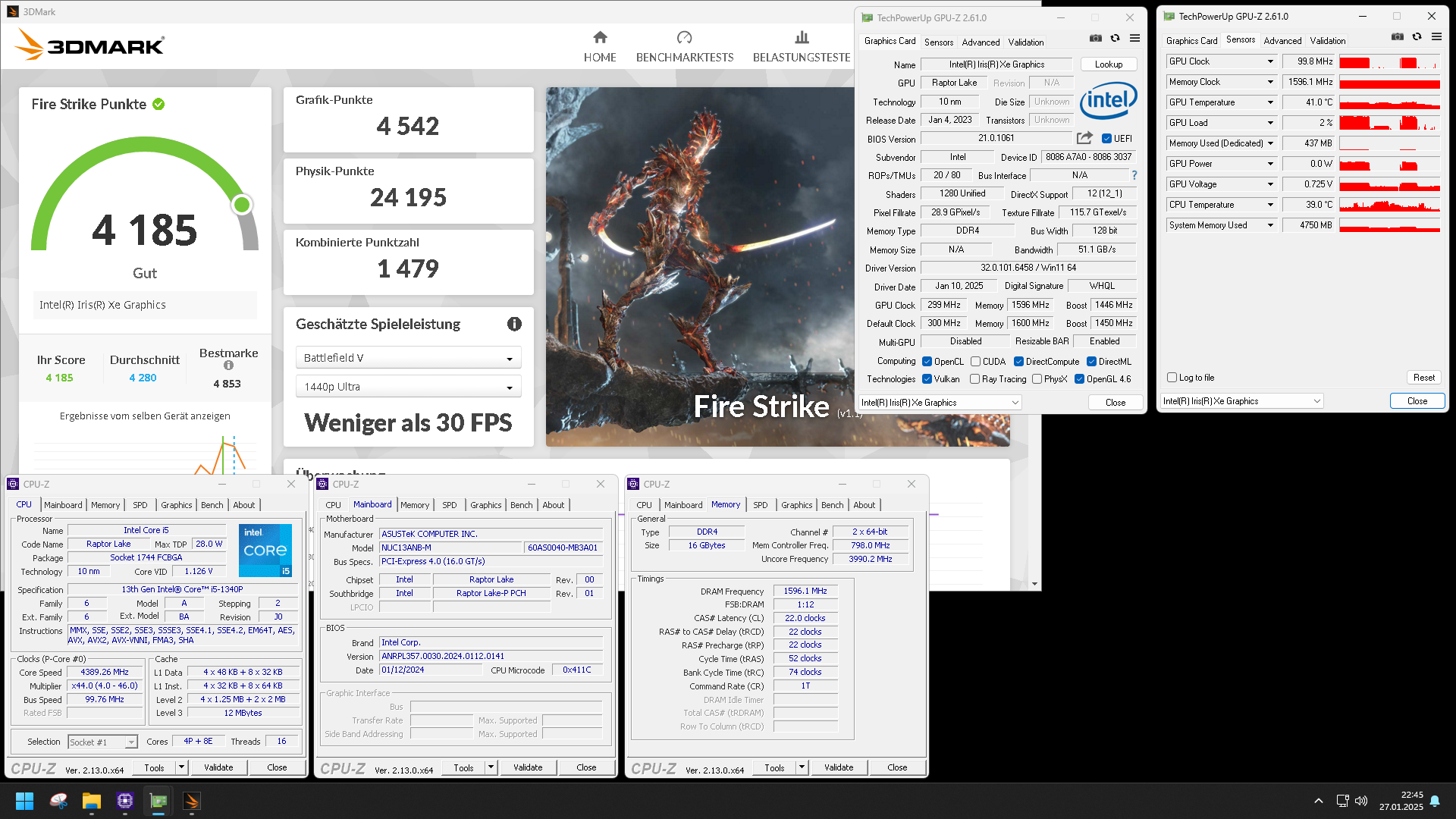The image size is (1456, 819).
Task: Click the 3DMark Home icon
Action: [600, 37]
